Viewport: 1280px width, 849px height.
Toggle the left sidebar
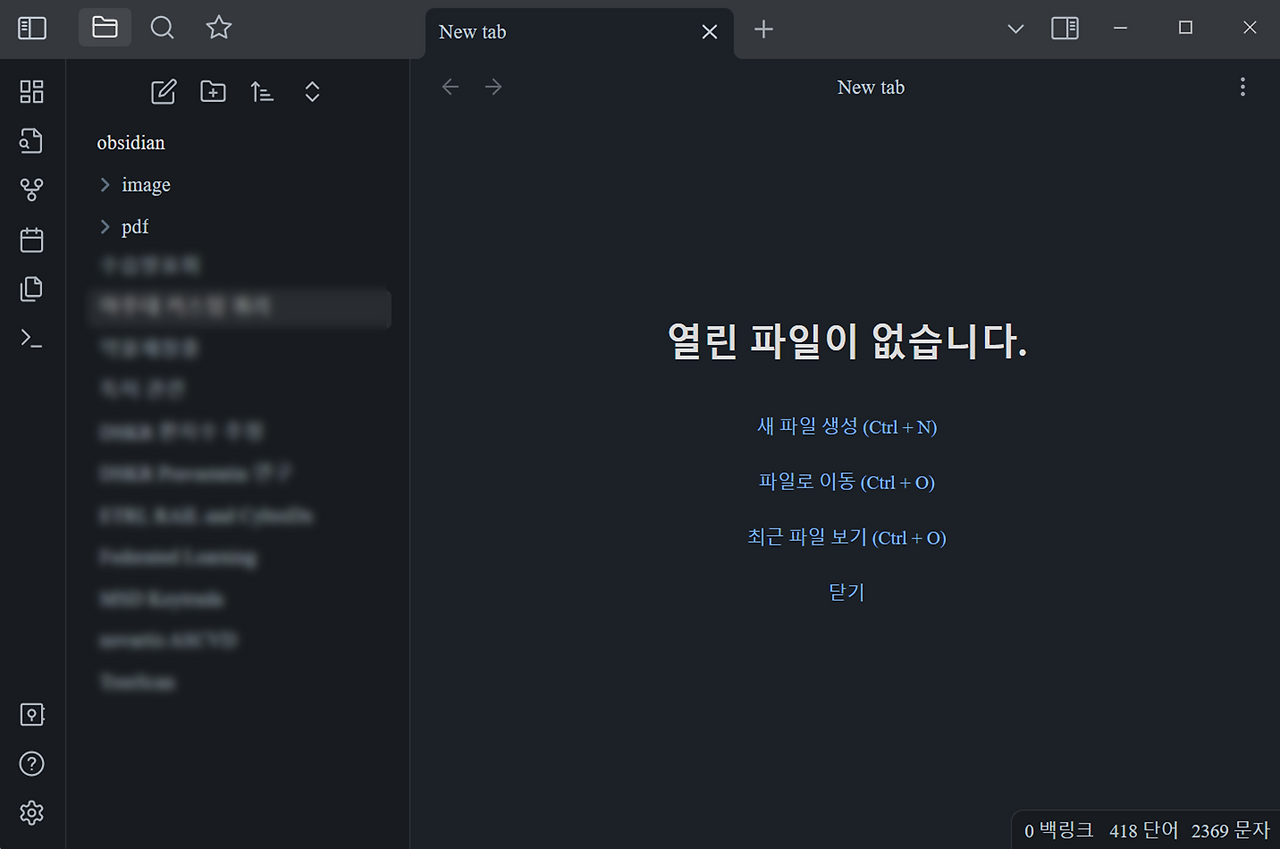point(32,28)
